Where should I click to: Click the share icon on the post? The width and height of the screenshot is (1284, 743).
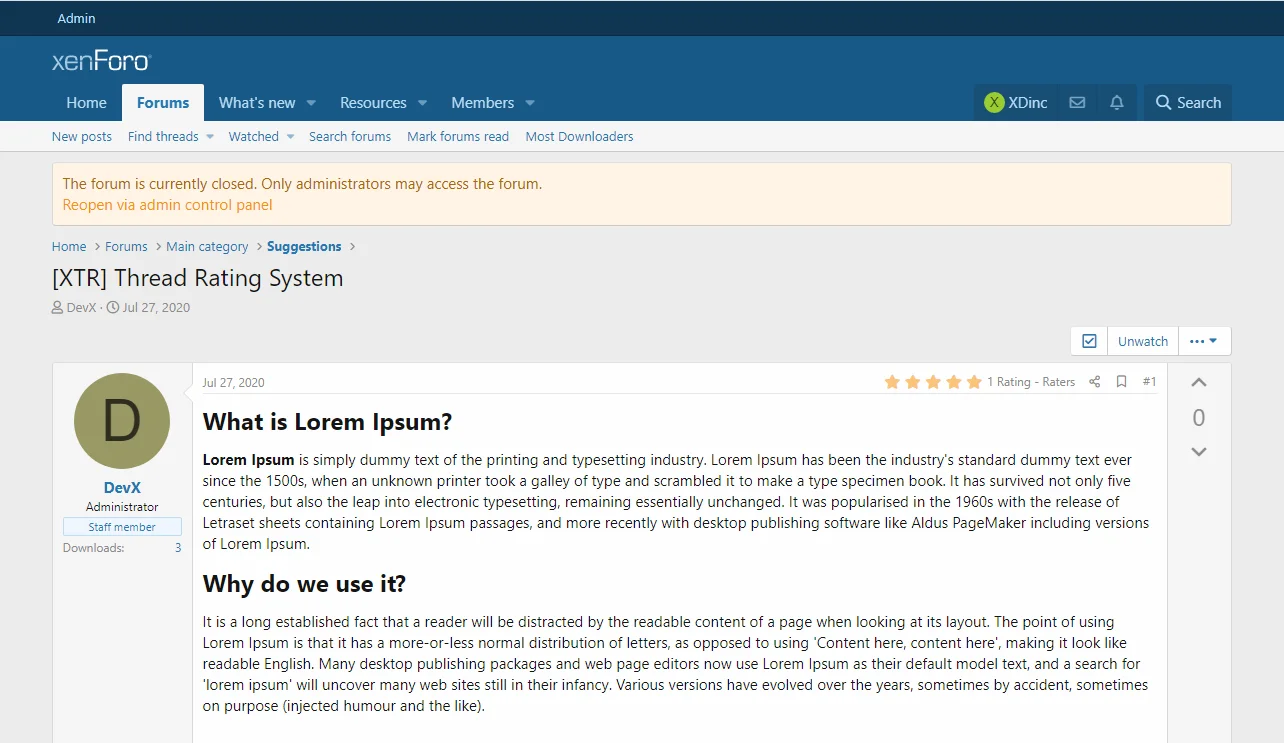coord(1094,382)
